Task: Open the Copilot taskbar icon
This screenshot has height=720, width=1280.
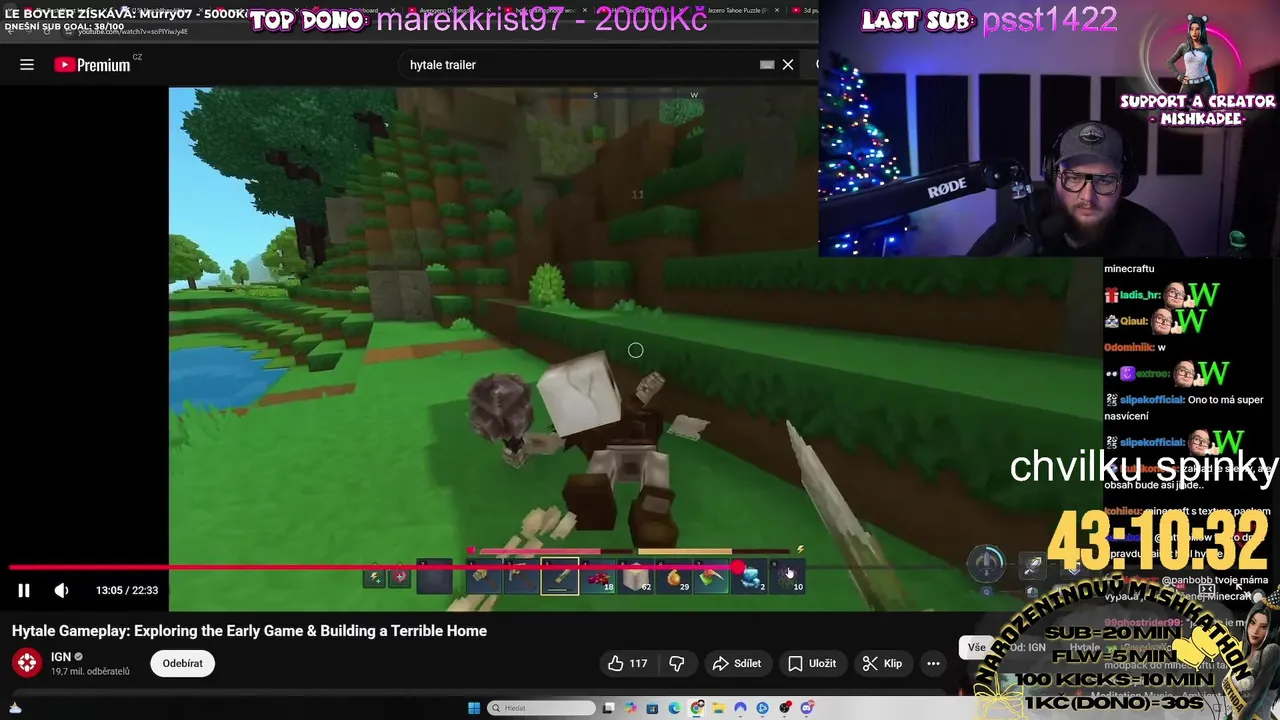Action: [630, 708]
